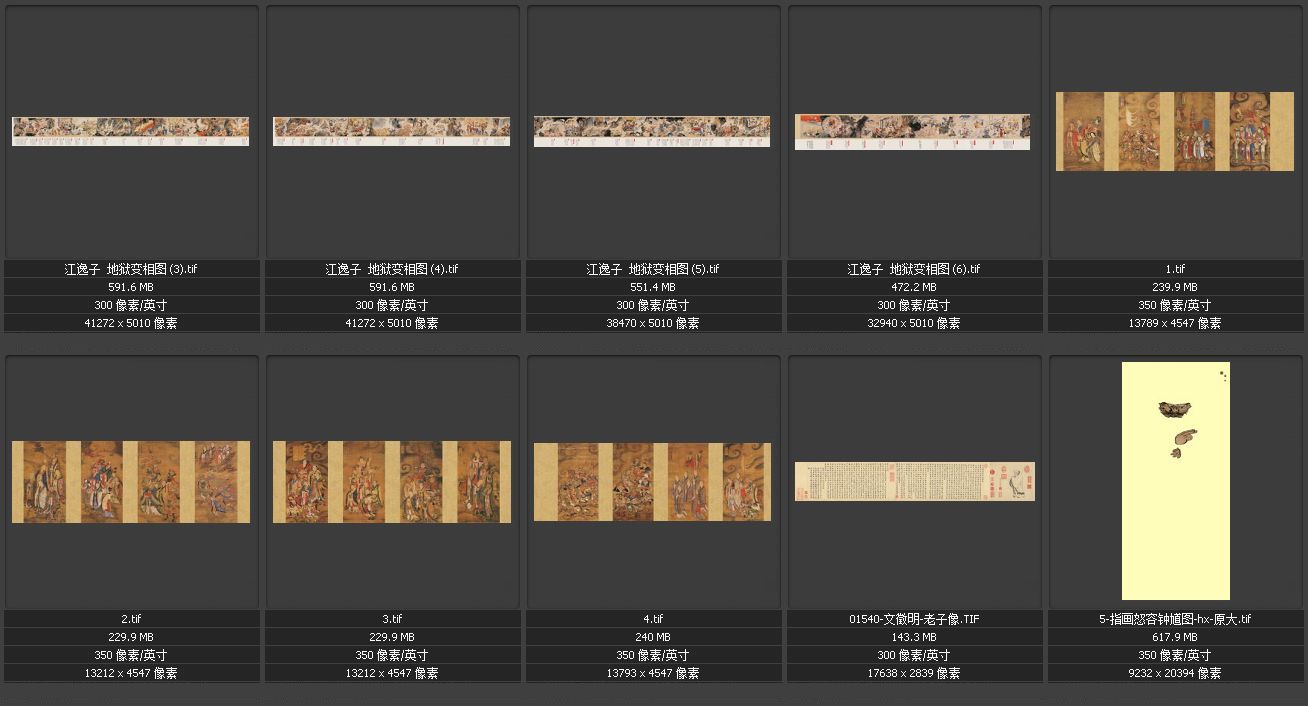Pick the 江逸子 地狱变相图 (6).tif thumbnail image

point(913,132)
